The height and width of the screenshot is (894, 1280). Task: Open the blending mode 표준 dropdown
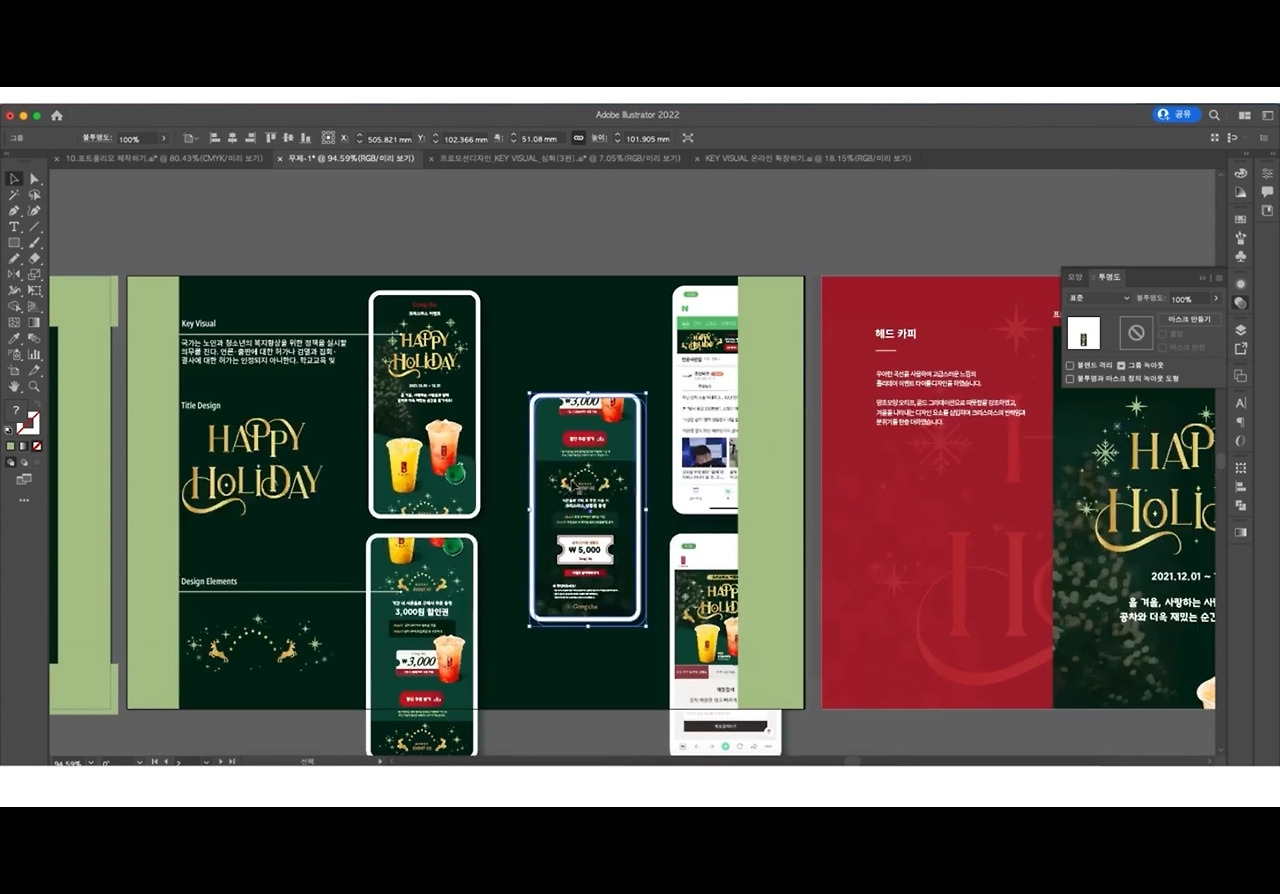pyautogui.click(x=1099, y=299)
